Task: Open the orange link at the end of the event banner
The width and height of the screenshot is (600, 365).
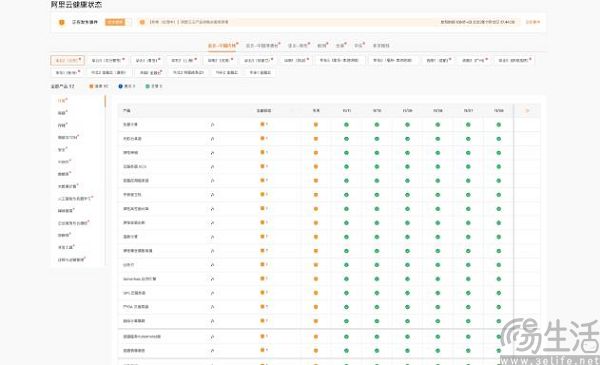Action: point(532,22)
